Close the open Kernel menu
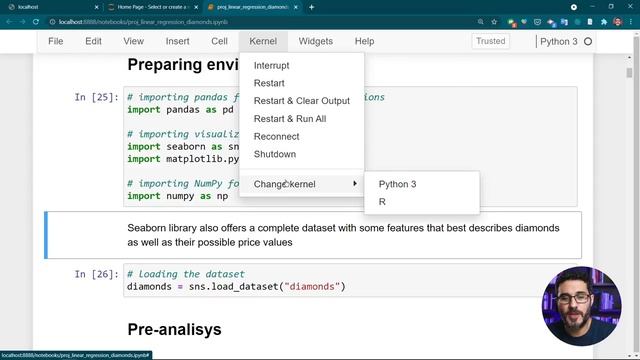 click(263, 41)
